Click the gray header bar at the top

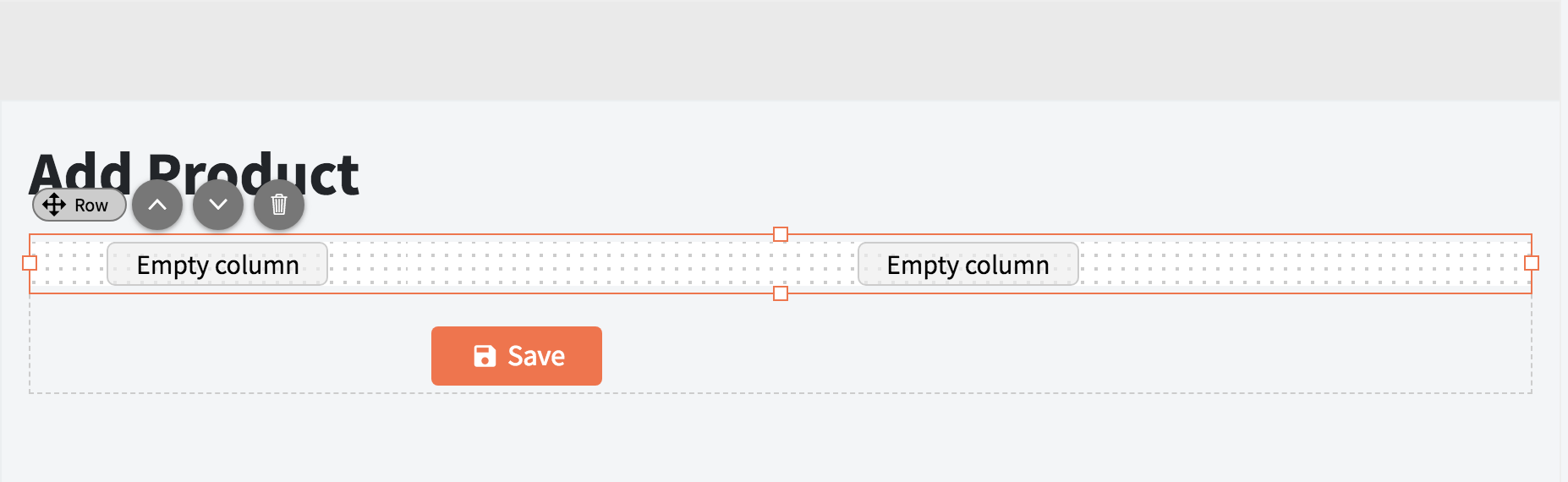780,51
